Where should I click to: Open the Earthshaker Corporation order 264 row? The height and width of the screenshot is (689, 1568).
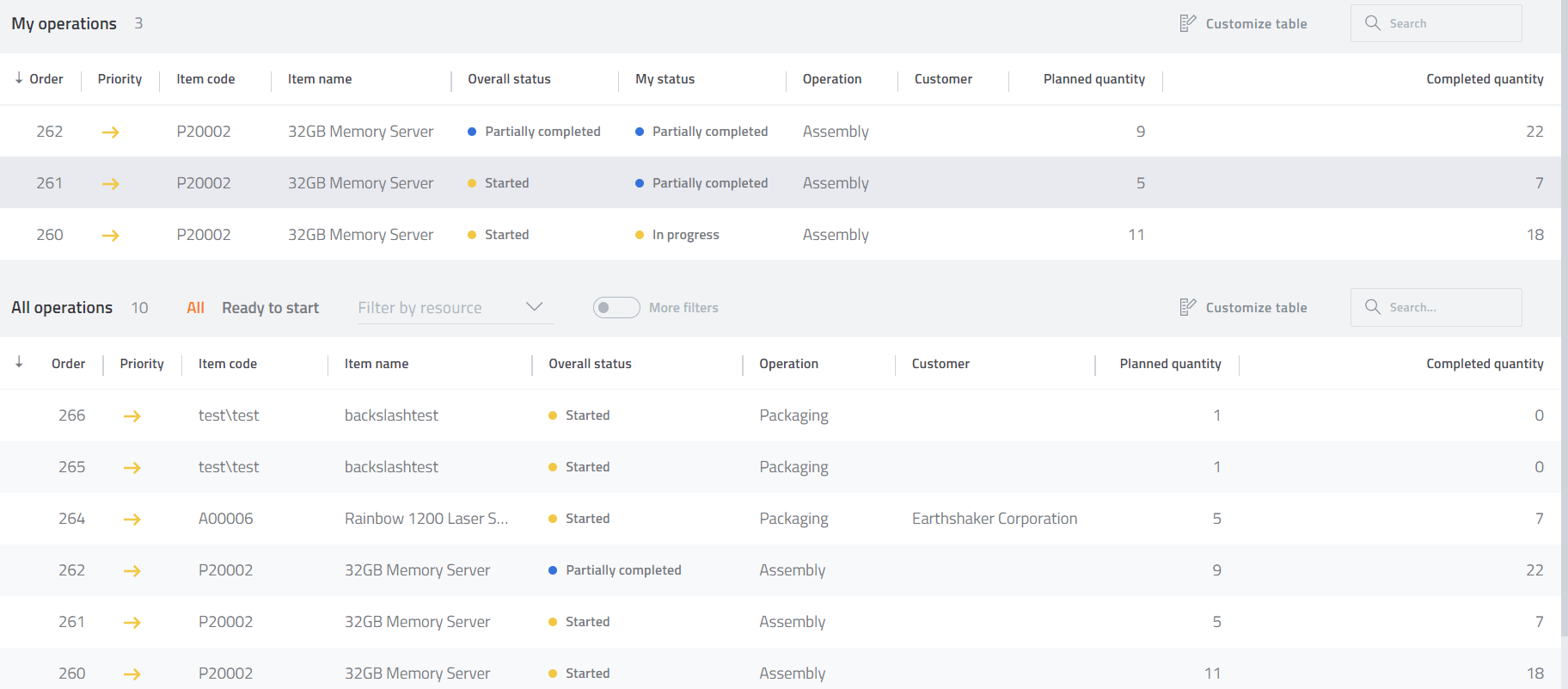[994, 519]
